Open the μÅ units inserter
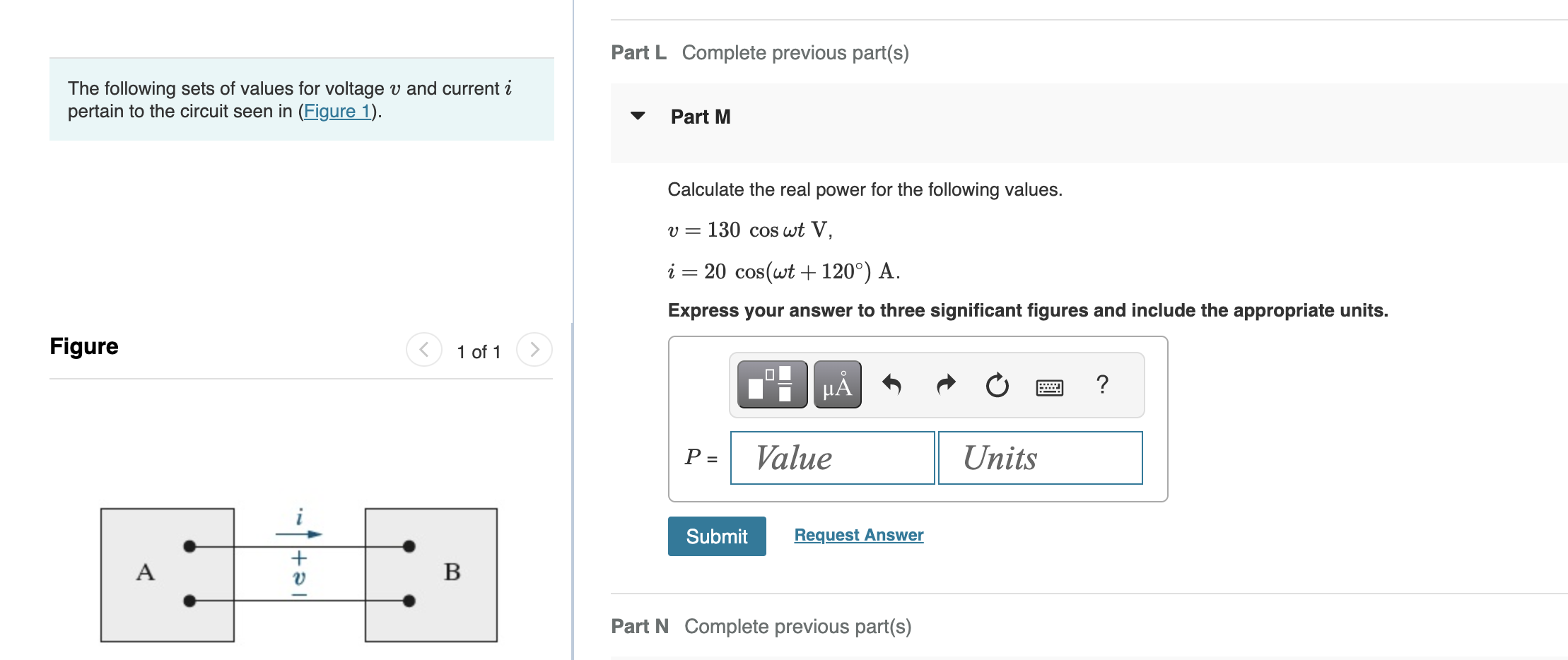 pyautogui.click(x=837, y=385)
